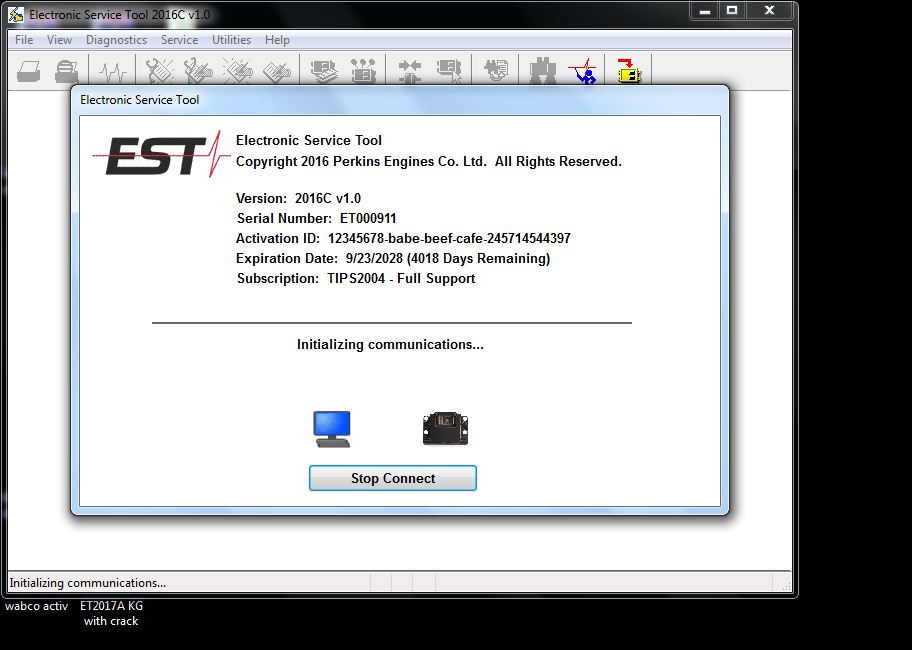Click the Copyright 2016 Perkins Engines line
This screenshot has width=912, height=650.
tap(429, 161)
